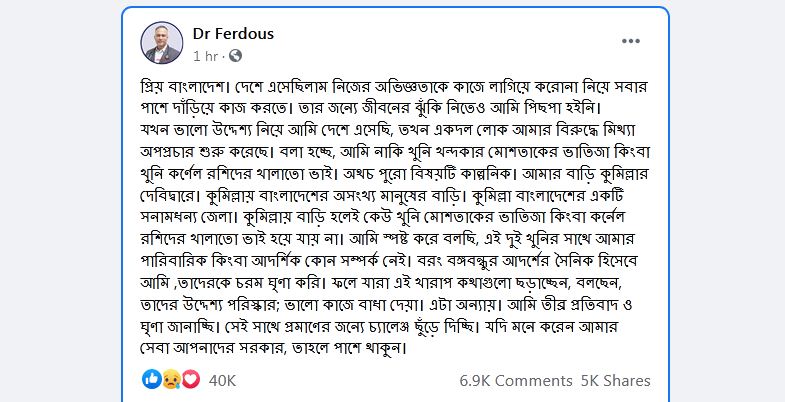Viewport: 785px width, 402px height.
Task: Click the '1 hr' post timestamp
Action: coord(203,56)
